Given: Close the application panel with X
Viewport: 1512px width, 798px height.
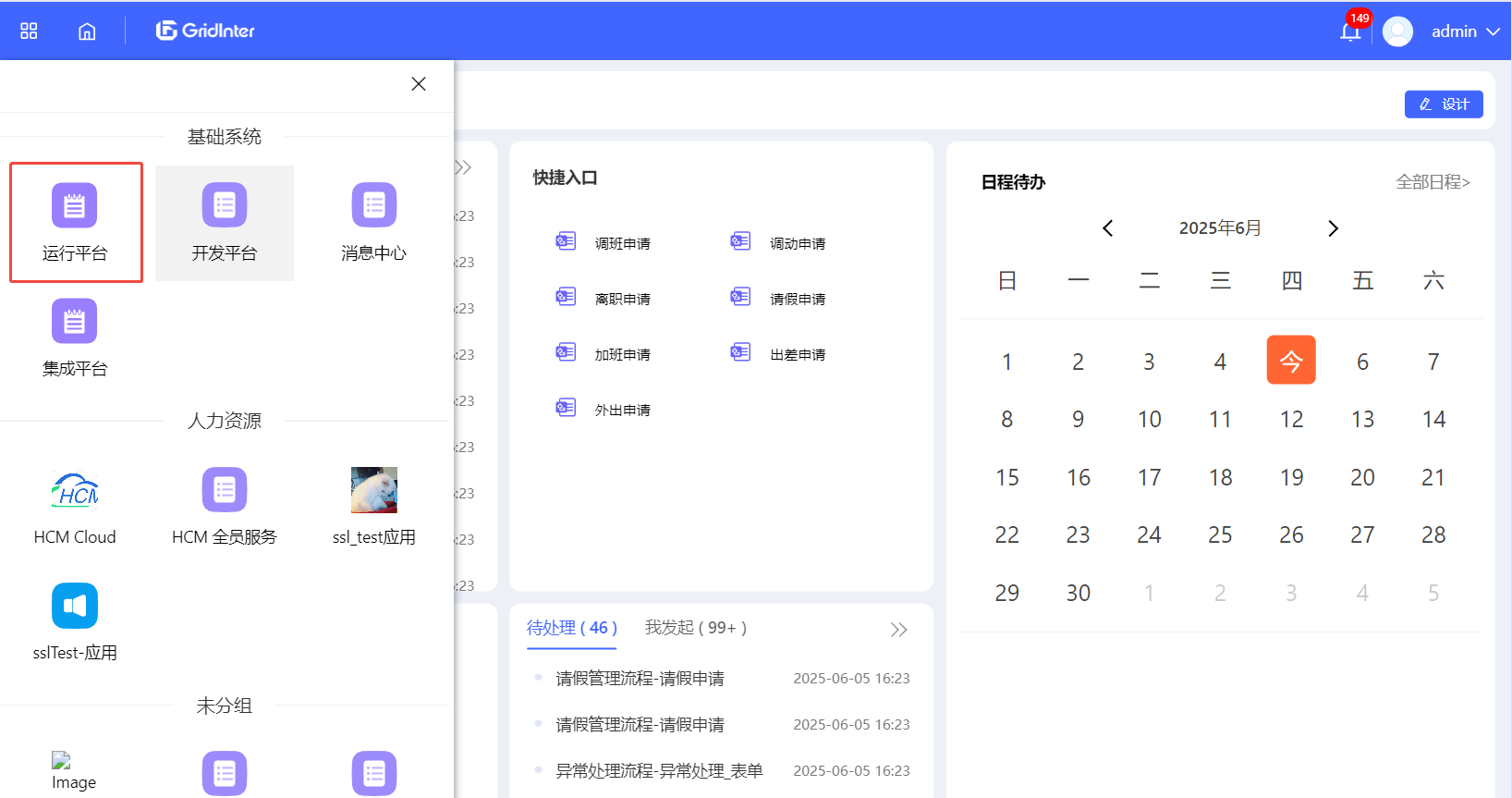Looking at the screenshot, I should [419, 84].
